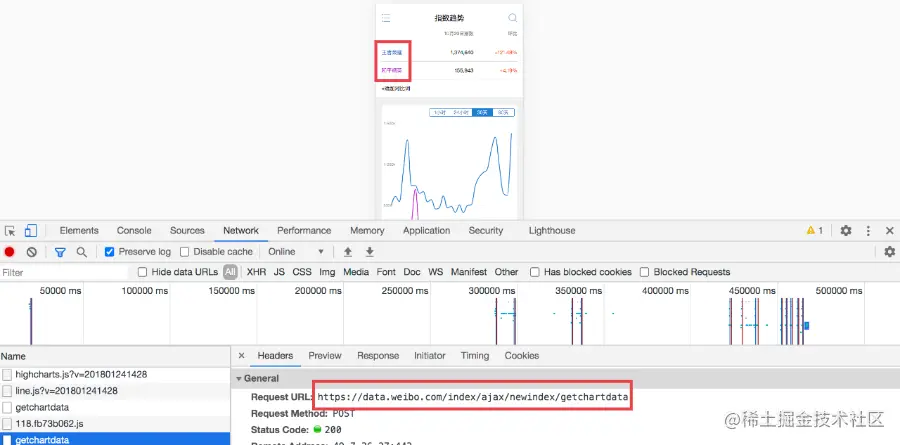Toggle the device toolbar icon
900x445 pixels.
point(30,231)
